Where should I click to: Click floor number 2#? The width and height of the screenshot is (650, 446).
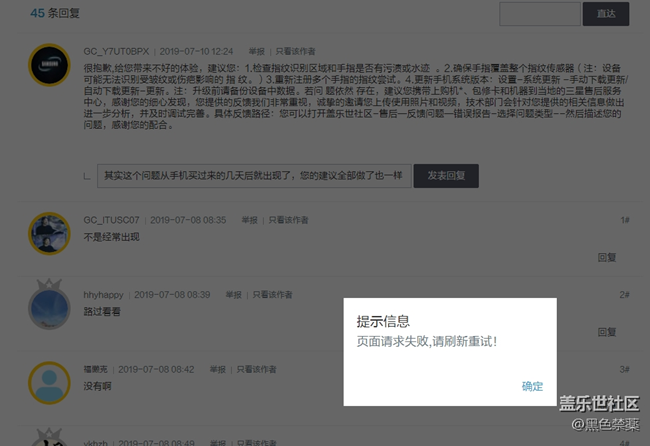[x=624, y=295]
